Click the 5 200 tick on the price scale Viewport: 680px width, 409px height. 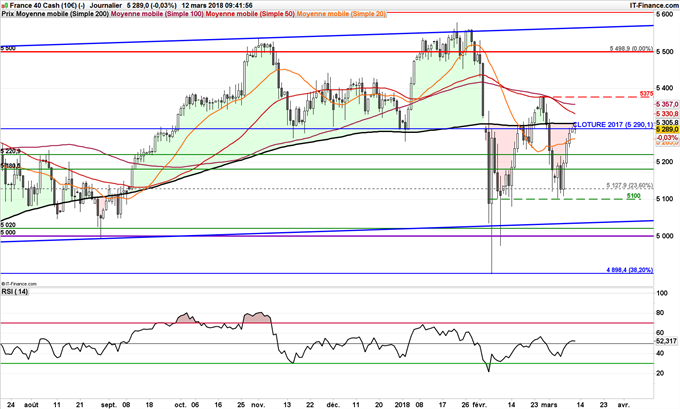[x=665, y=162]
